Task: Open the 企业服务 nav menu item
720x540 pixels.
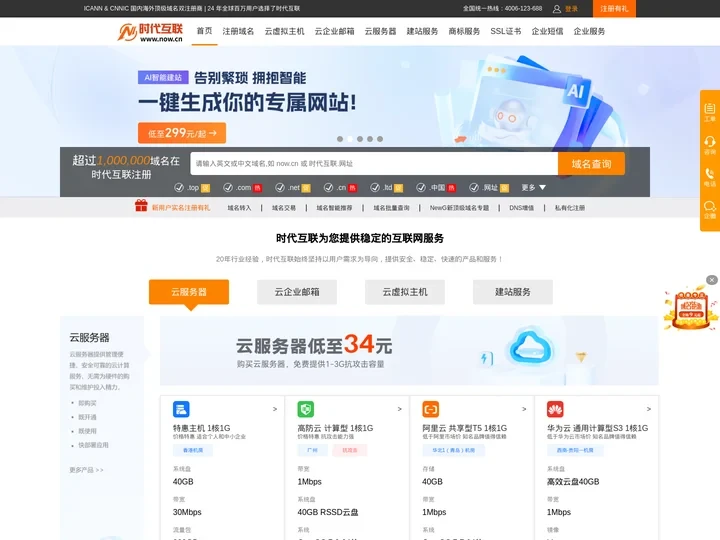Action: [x=589, y=31]
